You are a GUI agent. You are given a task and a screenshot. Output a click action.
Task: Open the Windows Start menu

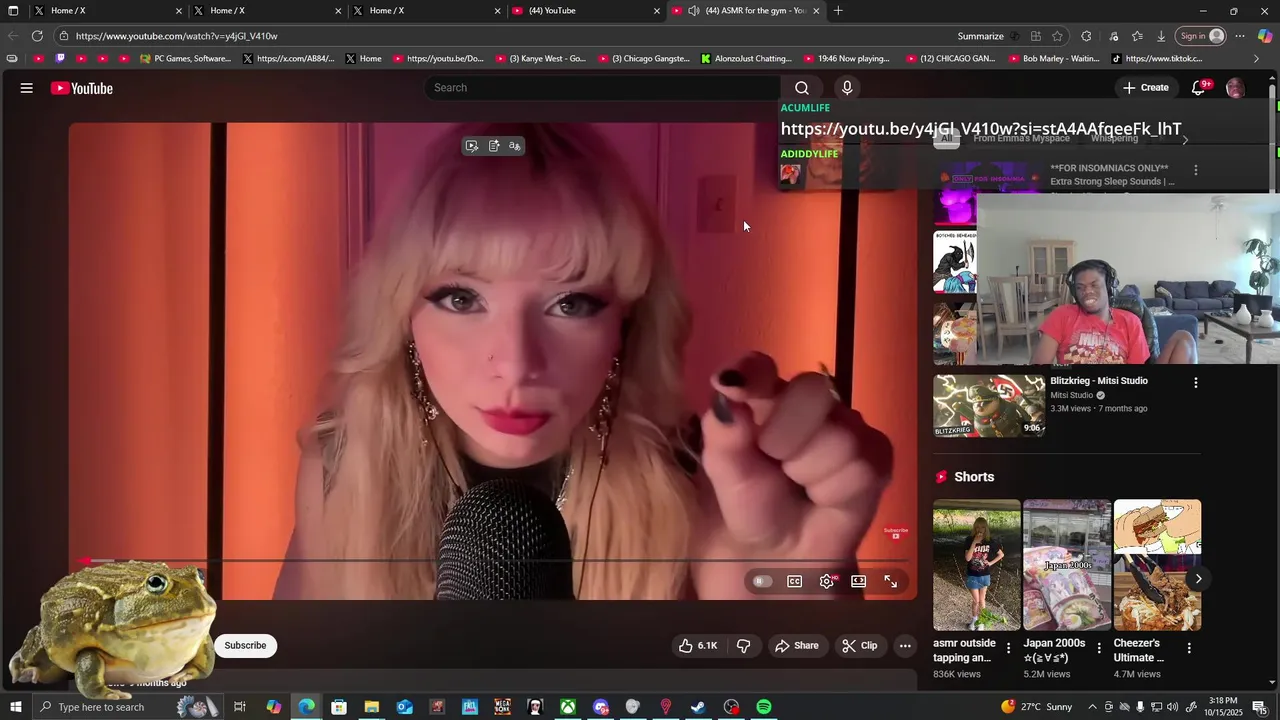(x=15, y=707)
